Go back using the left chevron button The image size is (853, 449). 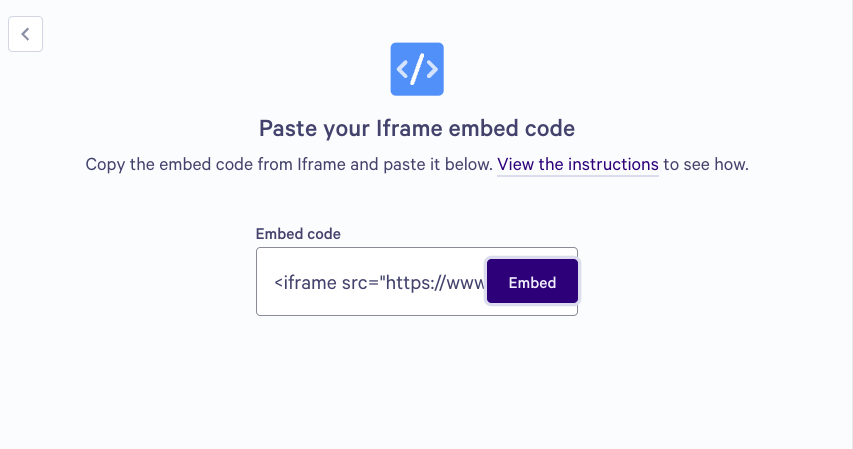[x=26, y=34]
